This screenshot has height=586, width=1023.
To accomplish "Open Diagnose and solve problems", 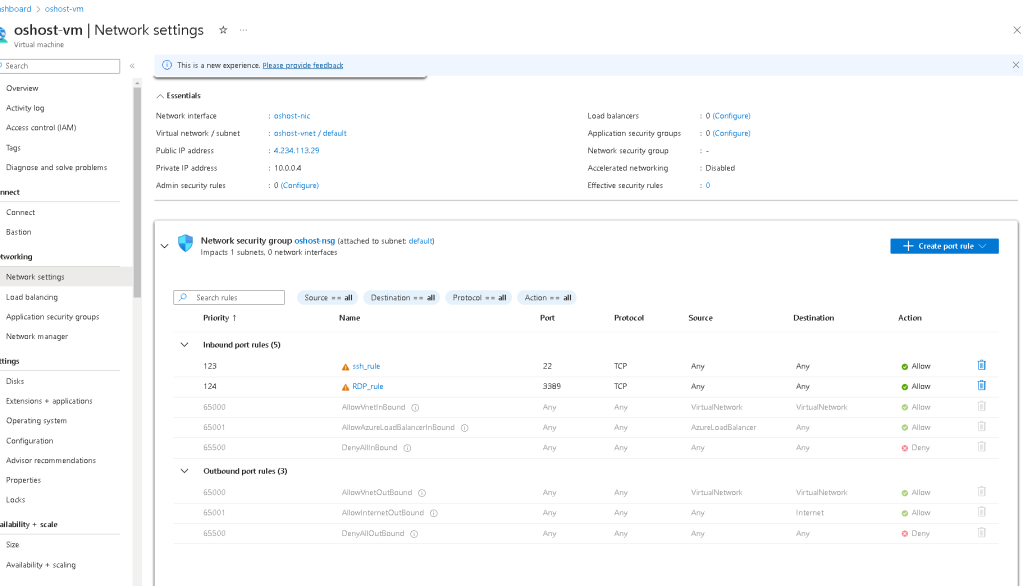I will 56,167.
